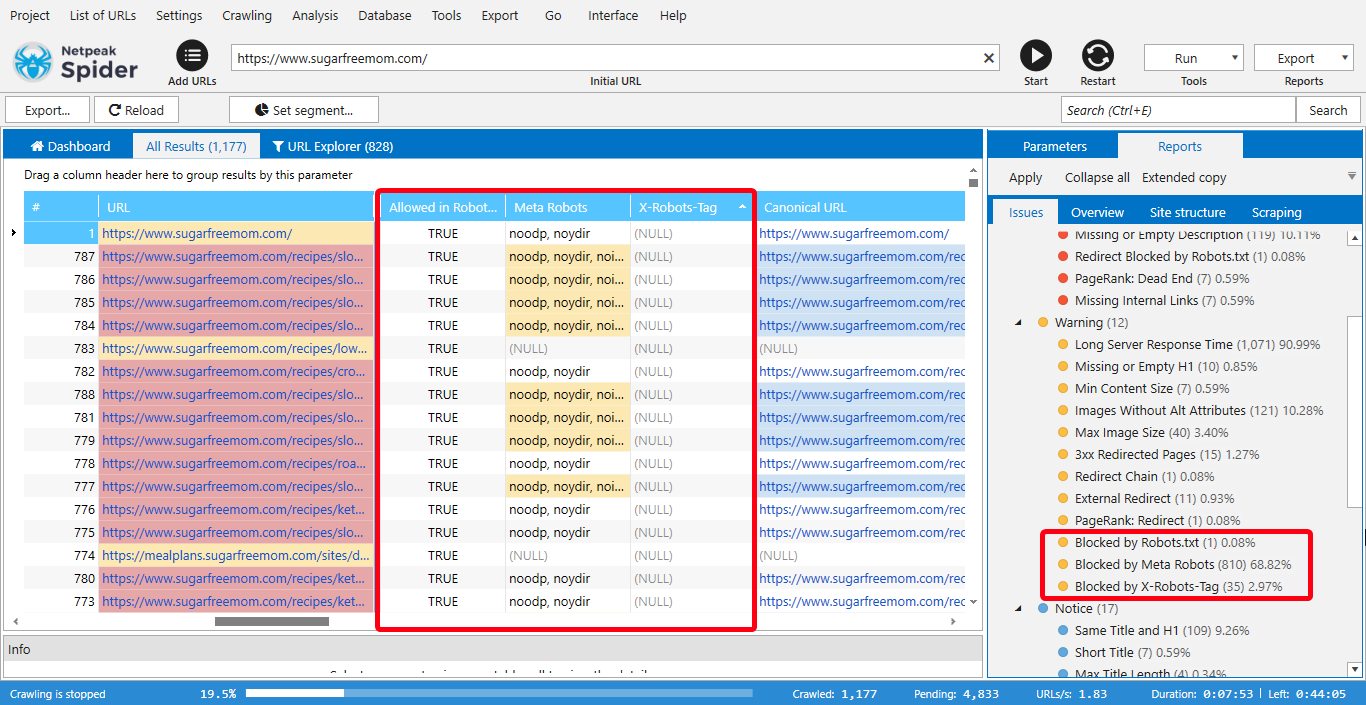Sort by the Meta Robots column header
Screen dimensions: 1366x705
click(568, 207)
